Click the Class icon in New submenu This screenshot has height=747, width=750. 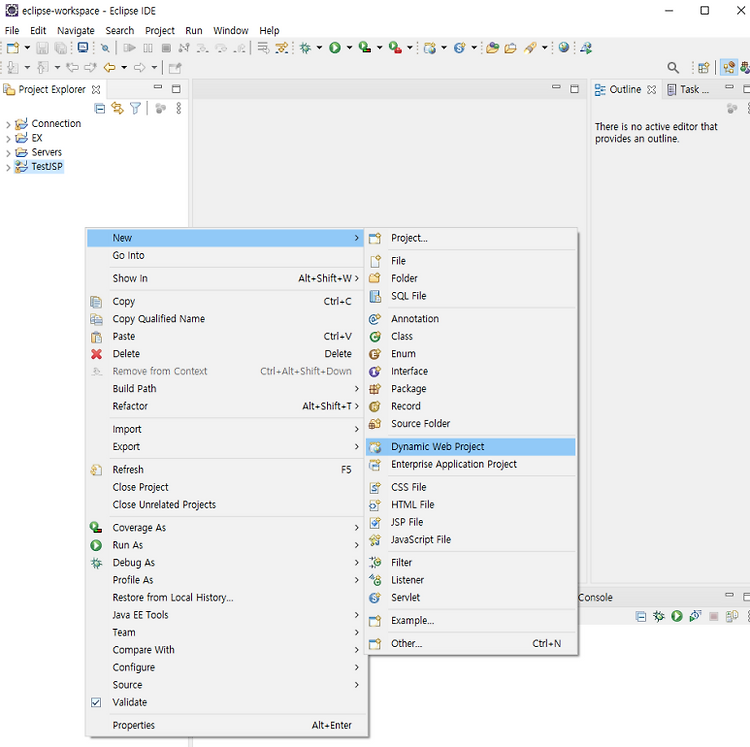[x=375, y=337]
